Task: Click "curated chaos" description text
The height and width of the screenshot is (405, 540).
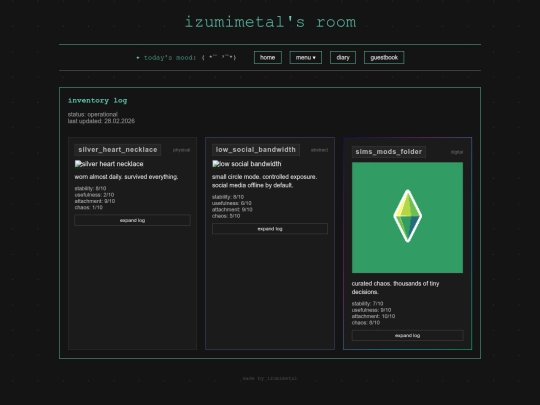Action: 395,288
